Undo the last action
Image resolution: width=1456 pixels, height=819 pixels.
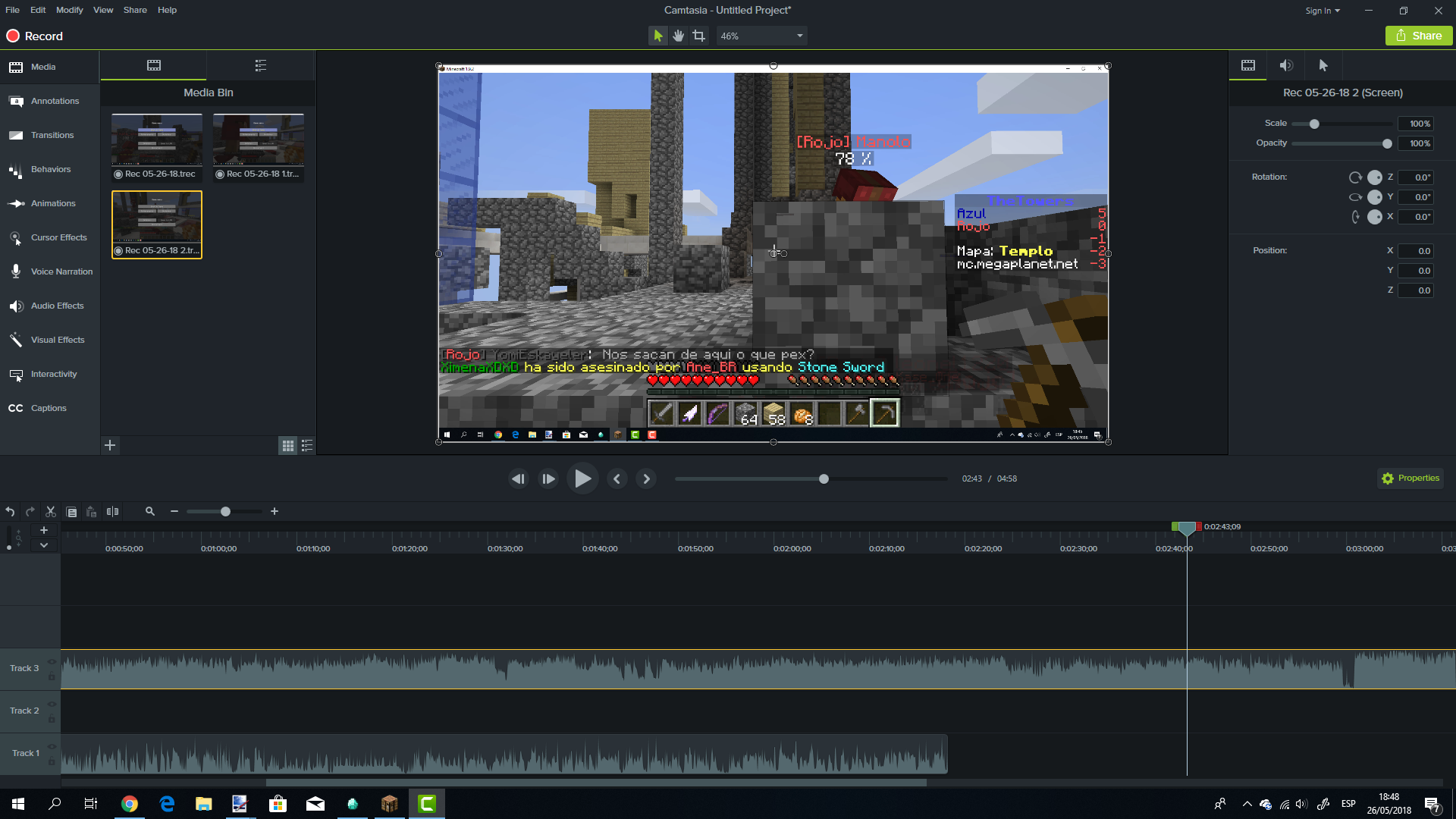[x=10, y=512]
